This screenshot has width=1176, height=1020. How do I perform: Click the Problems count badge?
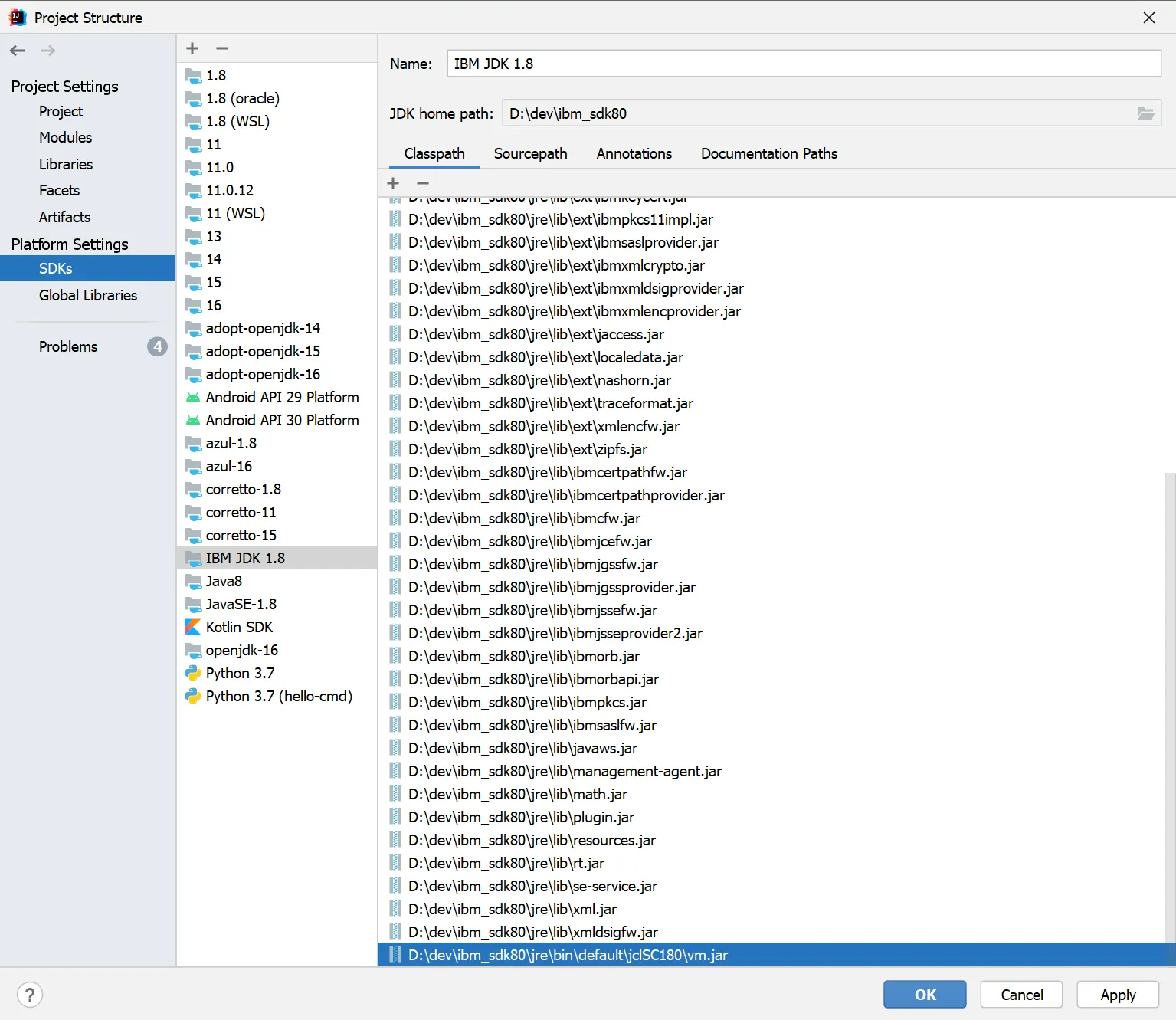[157, 346]
